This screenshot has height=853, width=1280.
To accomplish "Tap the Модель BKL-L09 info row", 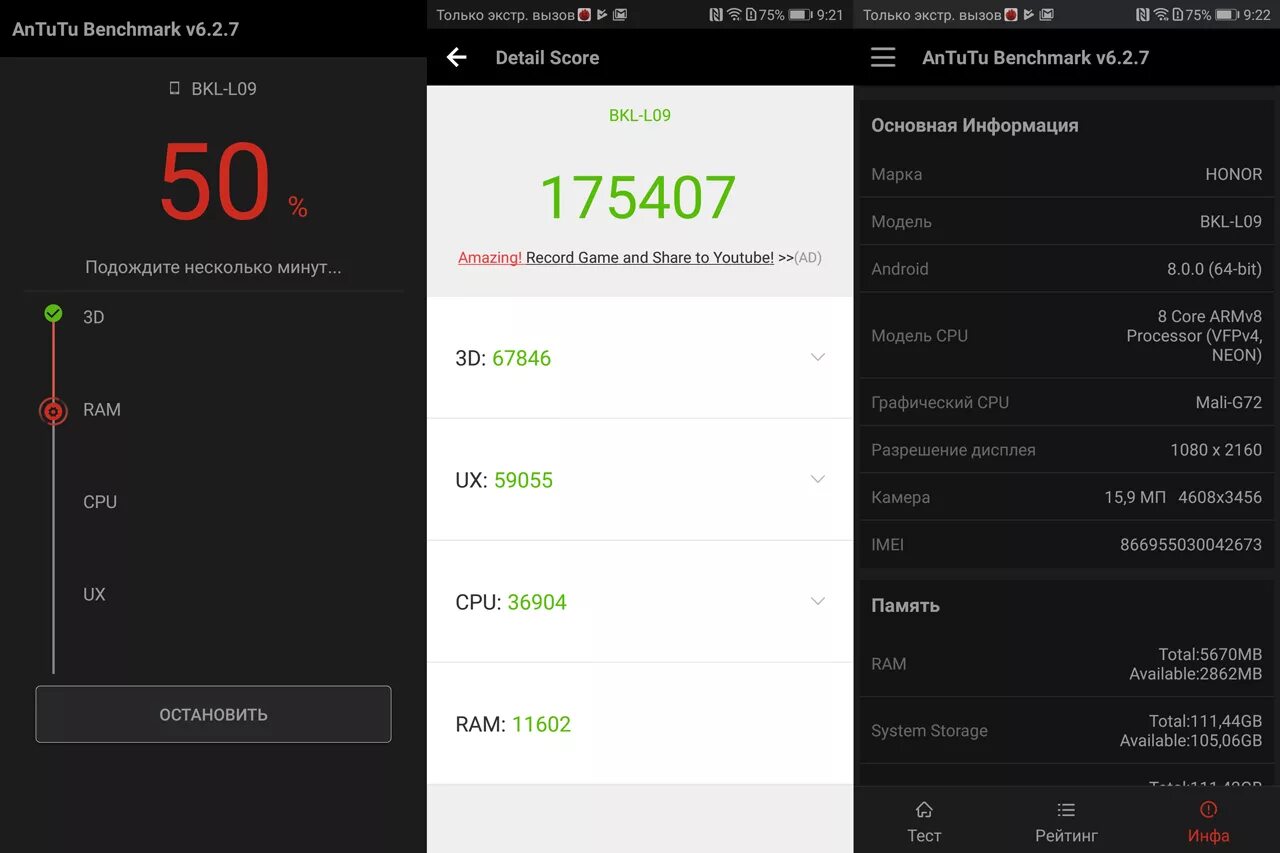I will pos(1066,221).
